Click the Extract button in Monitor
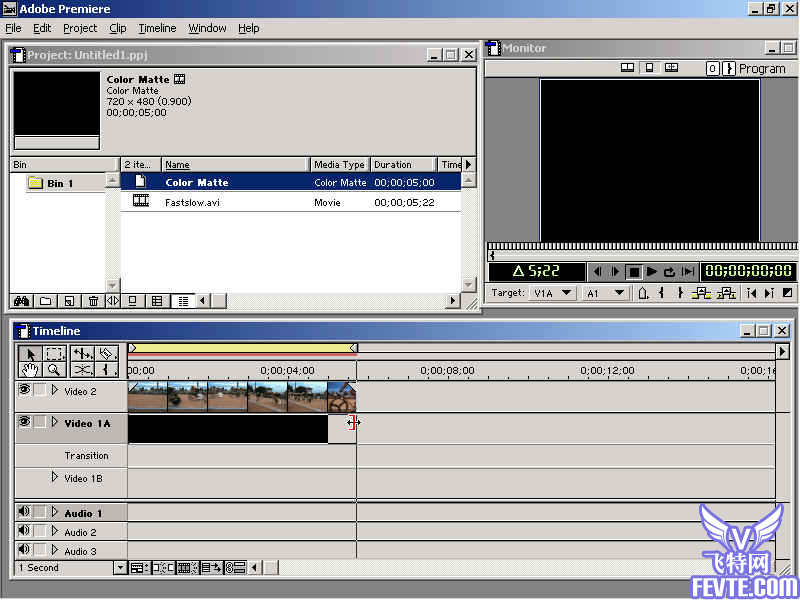800x600 pixels. pos(726,293)
